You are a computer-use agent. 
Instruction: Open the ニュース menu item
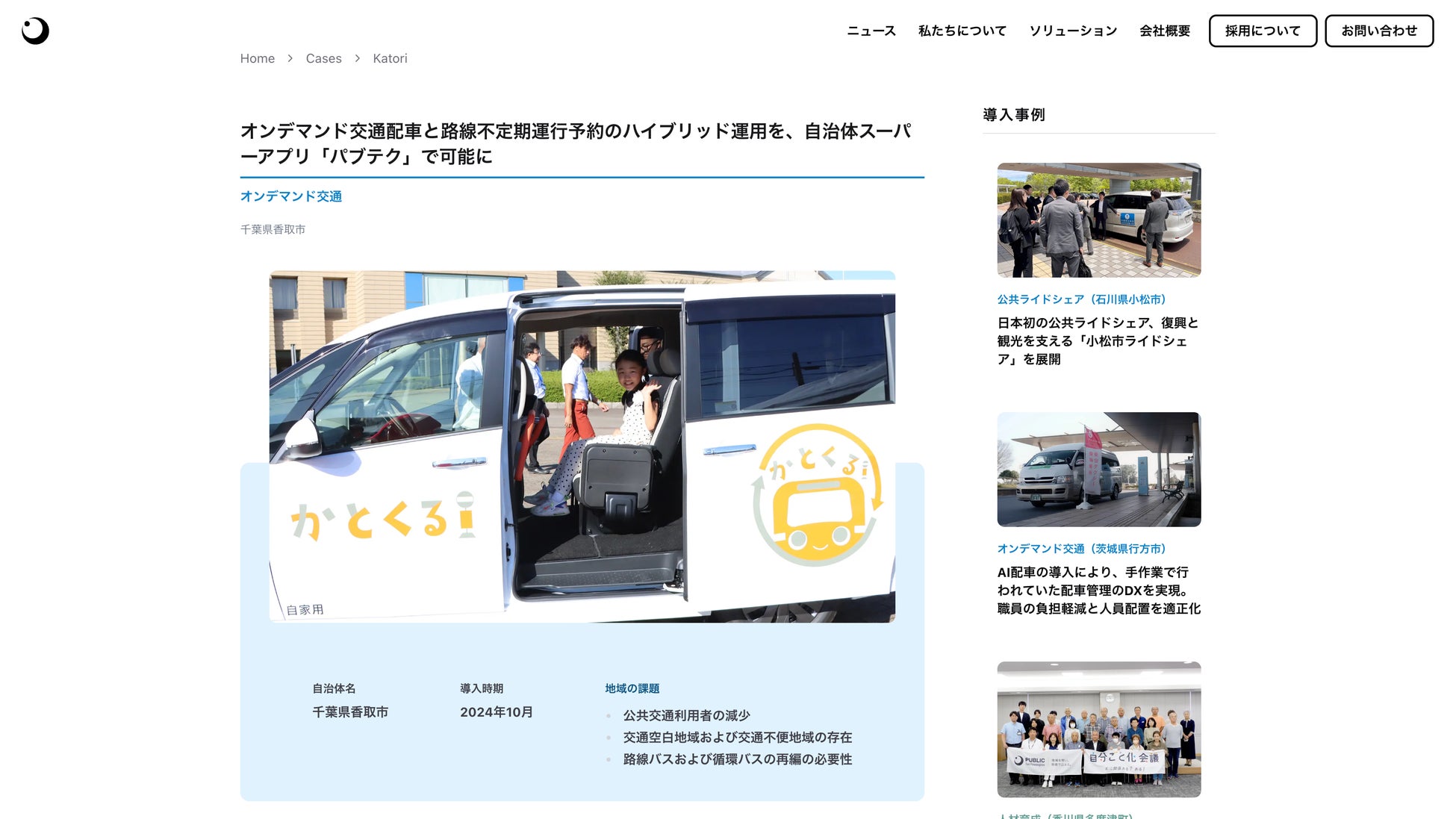tap(871, 31)
